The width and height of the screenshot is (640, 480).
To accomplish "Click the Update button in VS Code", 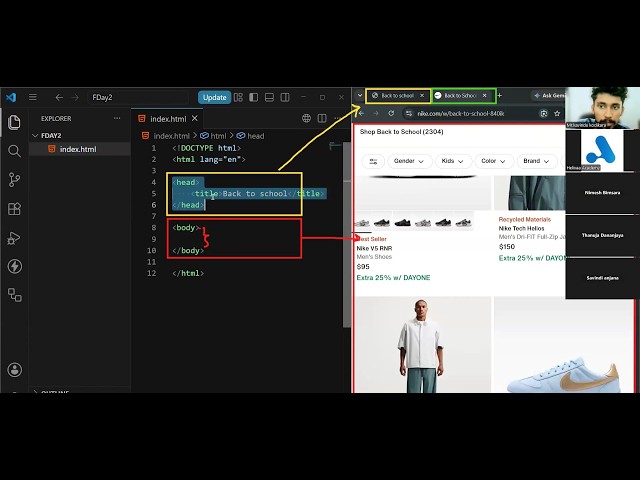I will pos(214,97).
